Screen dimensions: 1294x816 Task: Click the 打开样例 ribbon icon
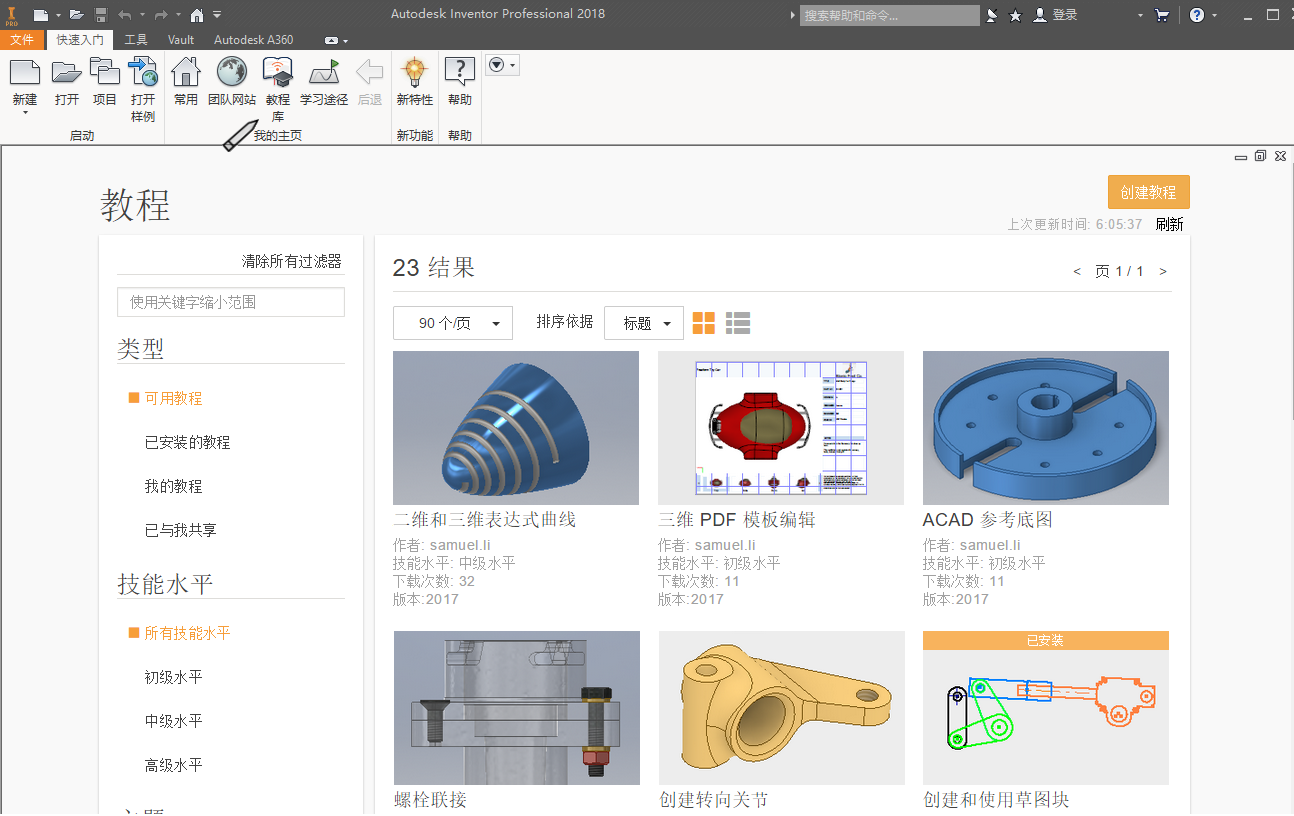click(x=143, y=72)
